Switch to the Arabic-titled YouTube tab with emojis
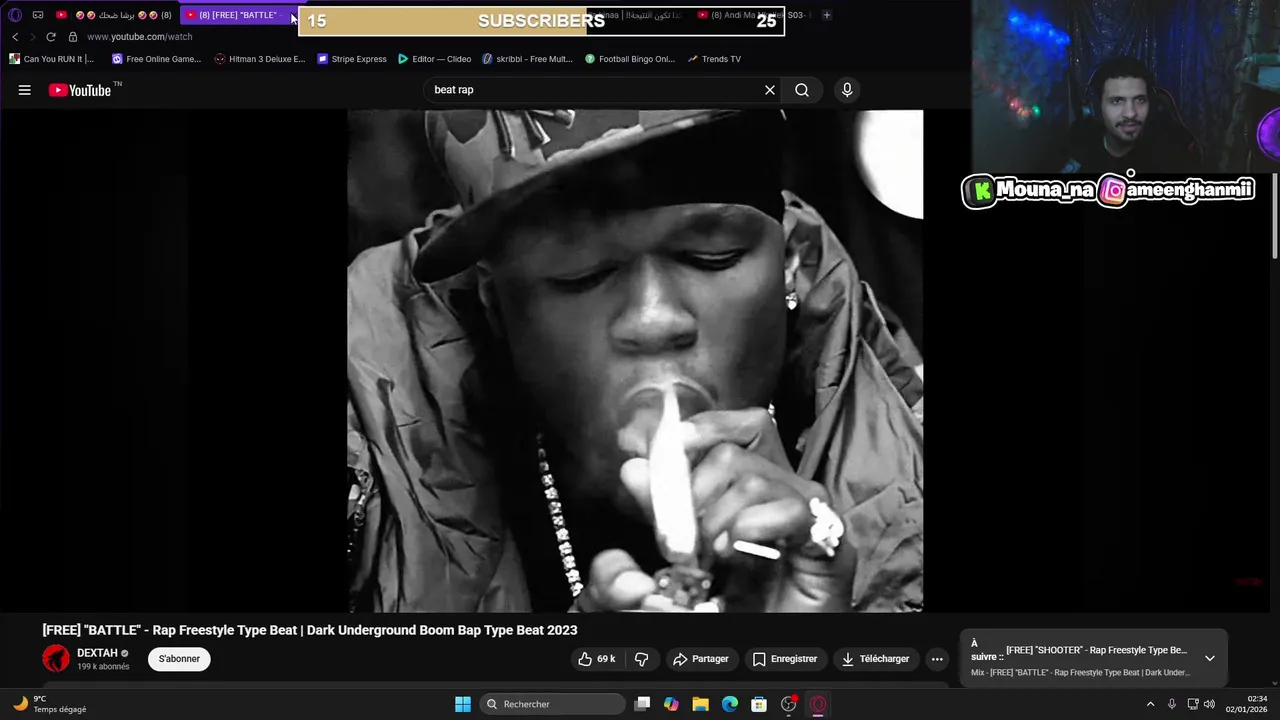This screenshot has height=720, width=1280. tap(117, 15)
